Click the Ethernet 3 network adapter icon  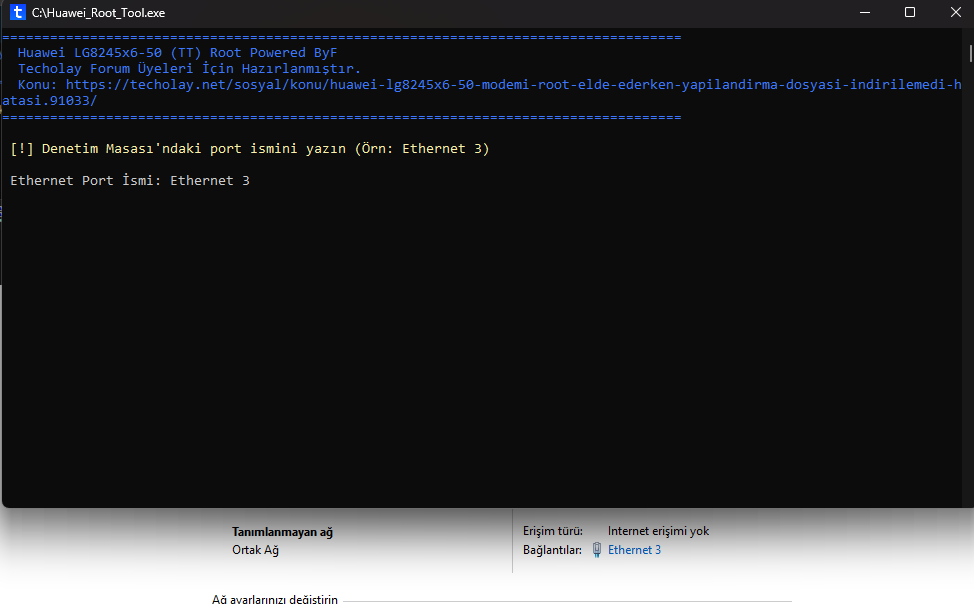tap(597, 550)
